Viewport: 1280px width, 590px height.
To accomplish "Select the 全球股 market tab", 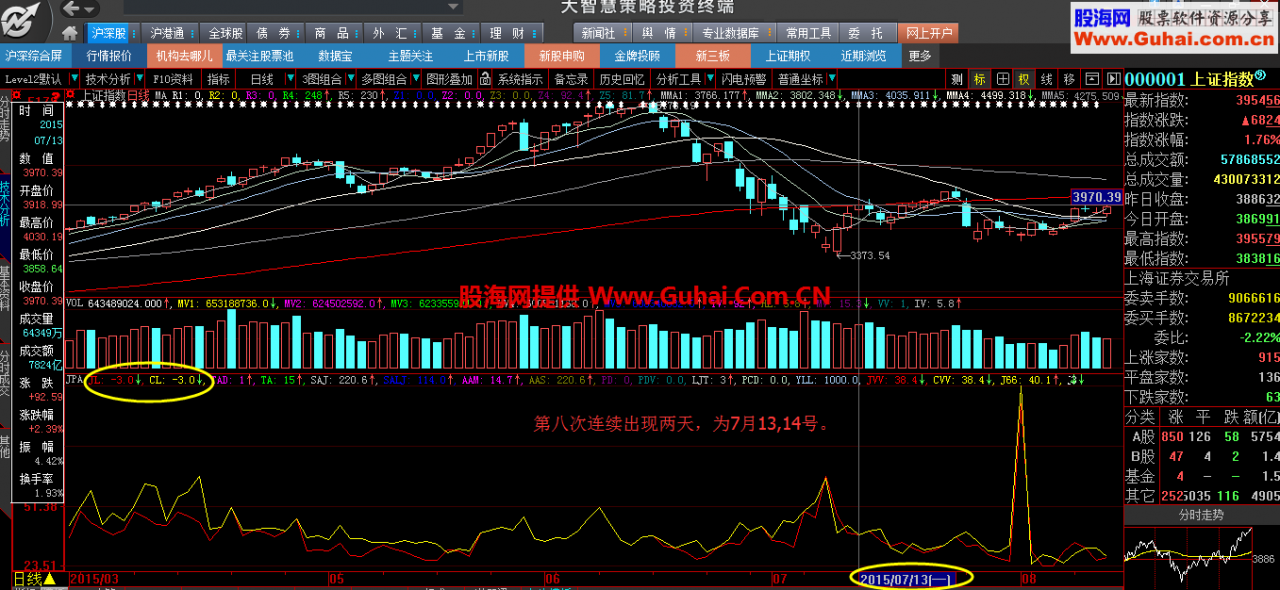I will [225, 33].
